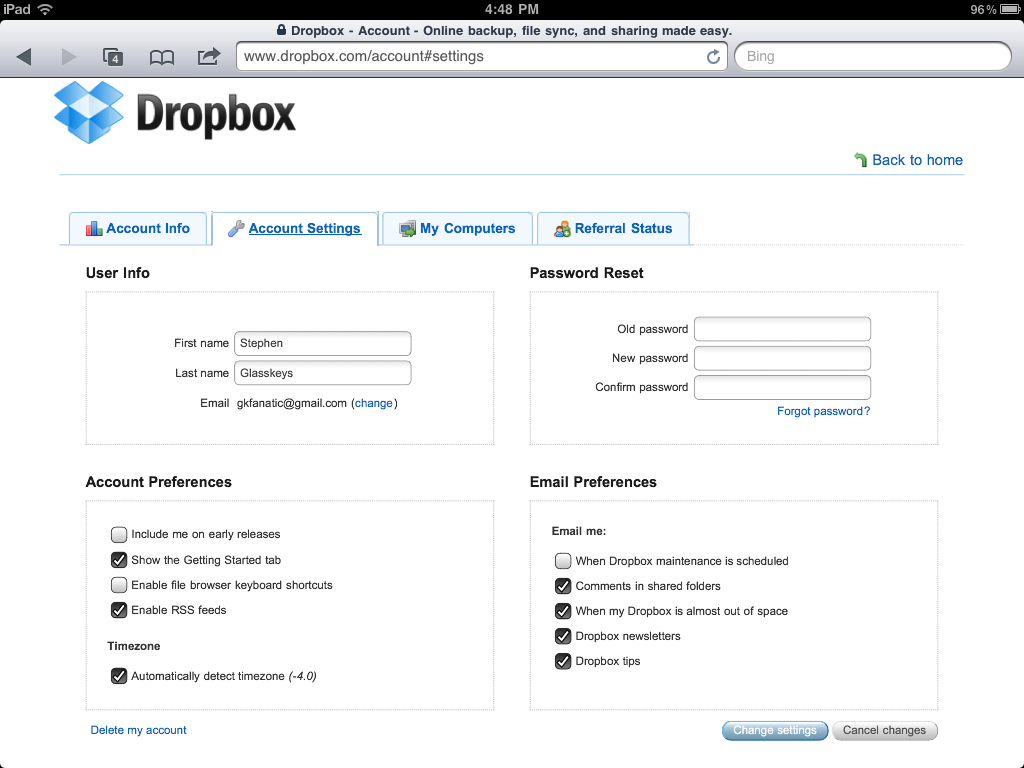Open the Referral Status tab
Viewport: 1024px width, 768px height.
(613, 228)
